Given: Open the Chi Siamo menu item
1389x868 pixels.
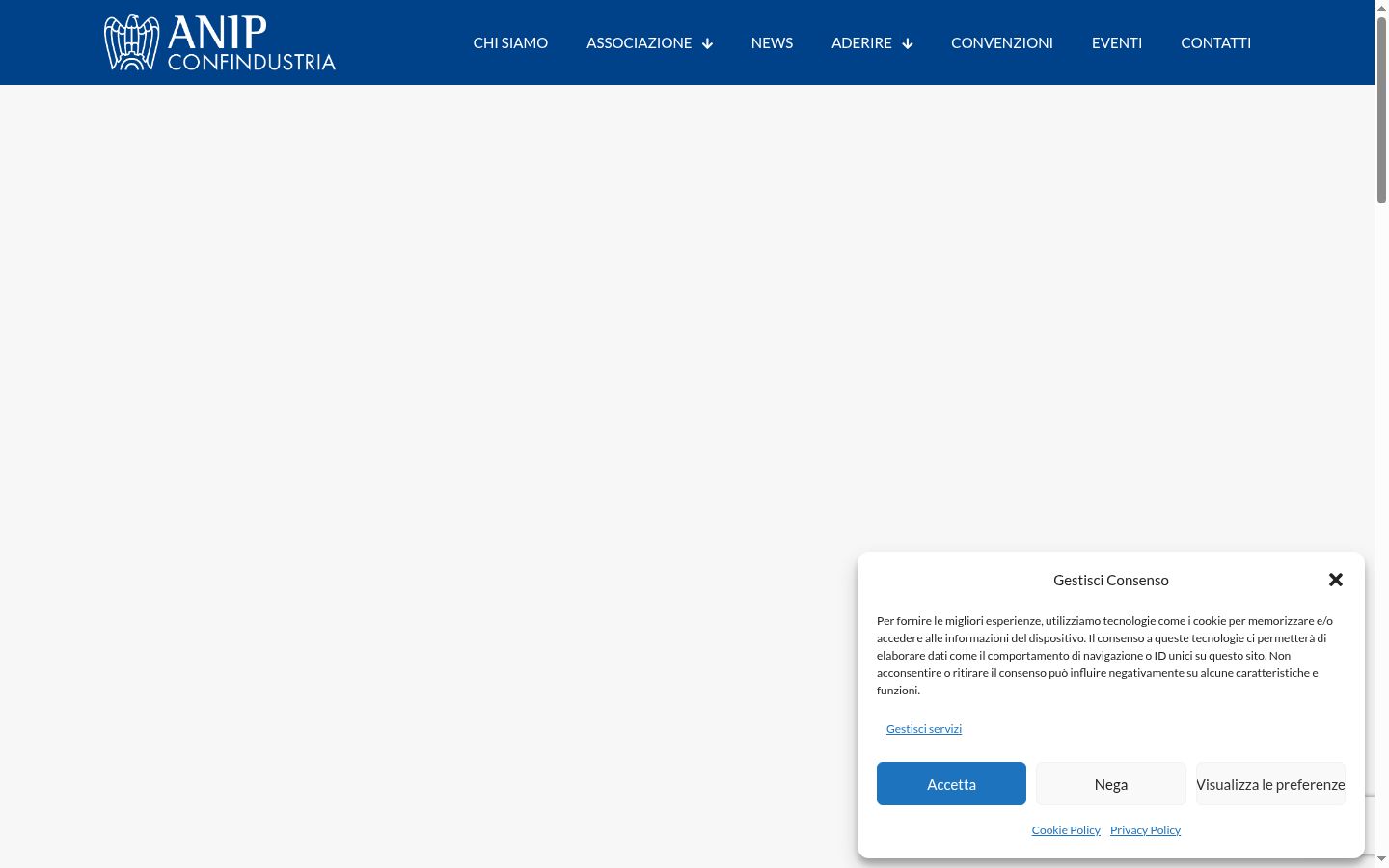Looking at the screenshot, I should [510, 42].
